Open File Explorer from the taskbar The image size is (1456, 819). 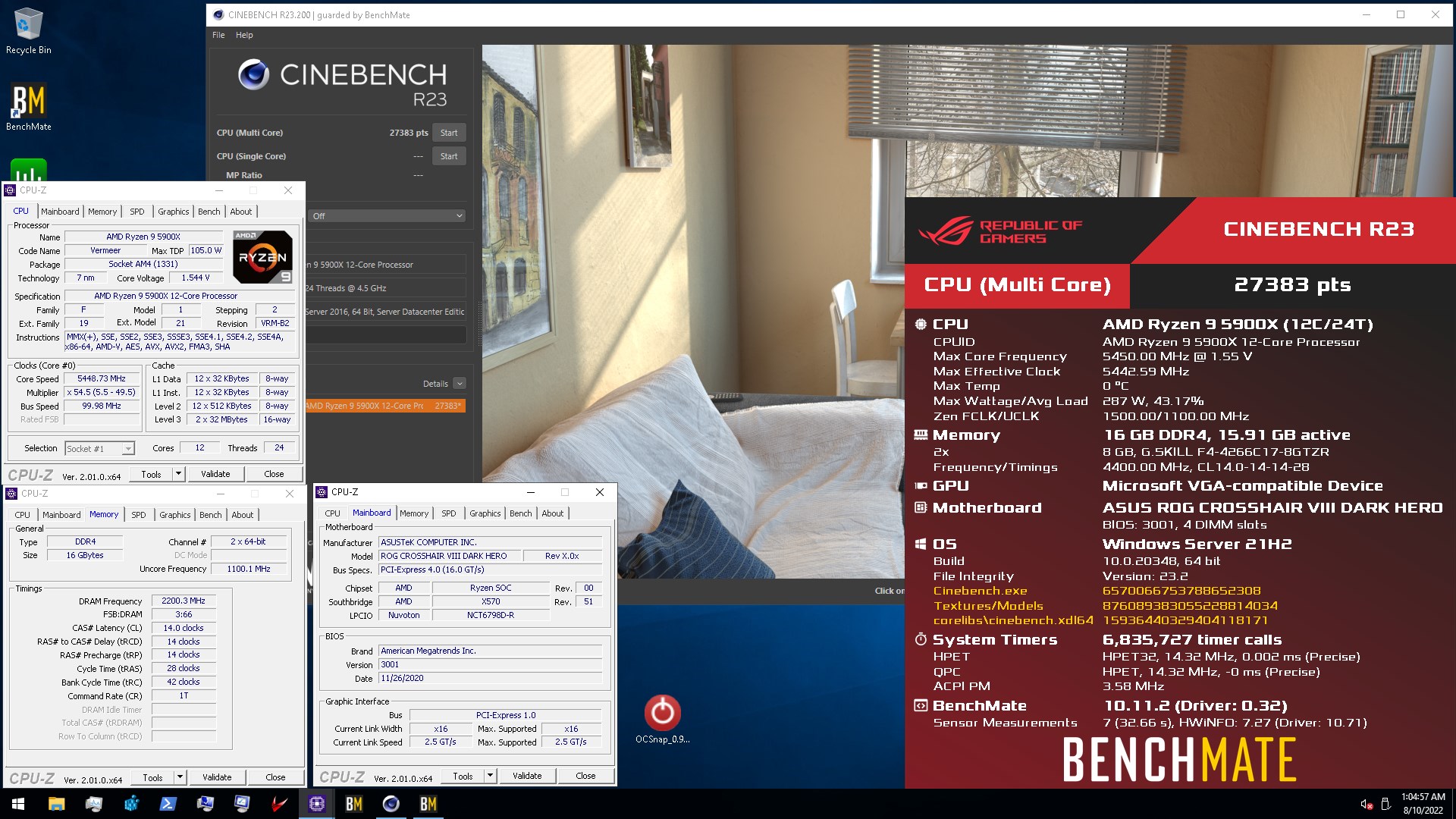point(56,804)
